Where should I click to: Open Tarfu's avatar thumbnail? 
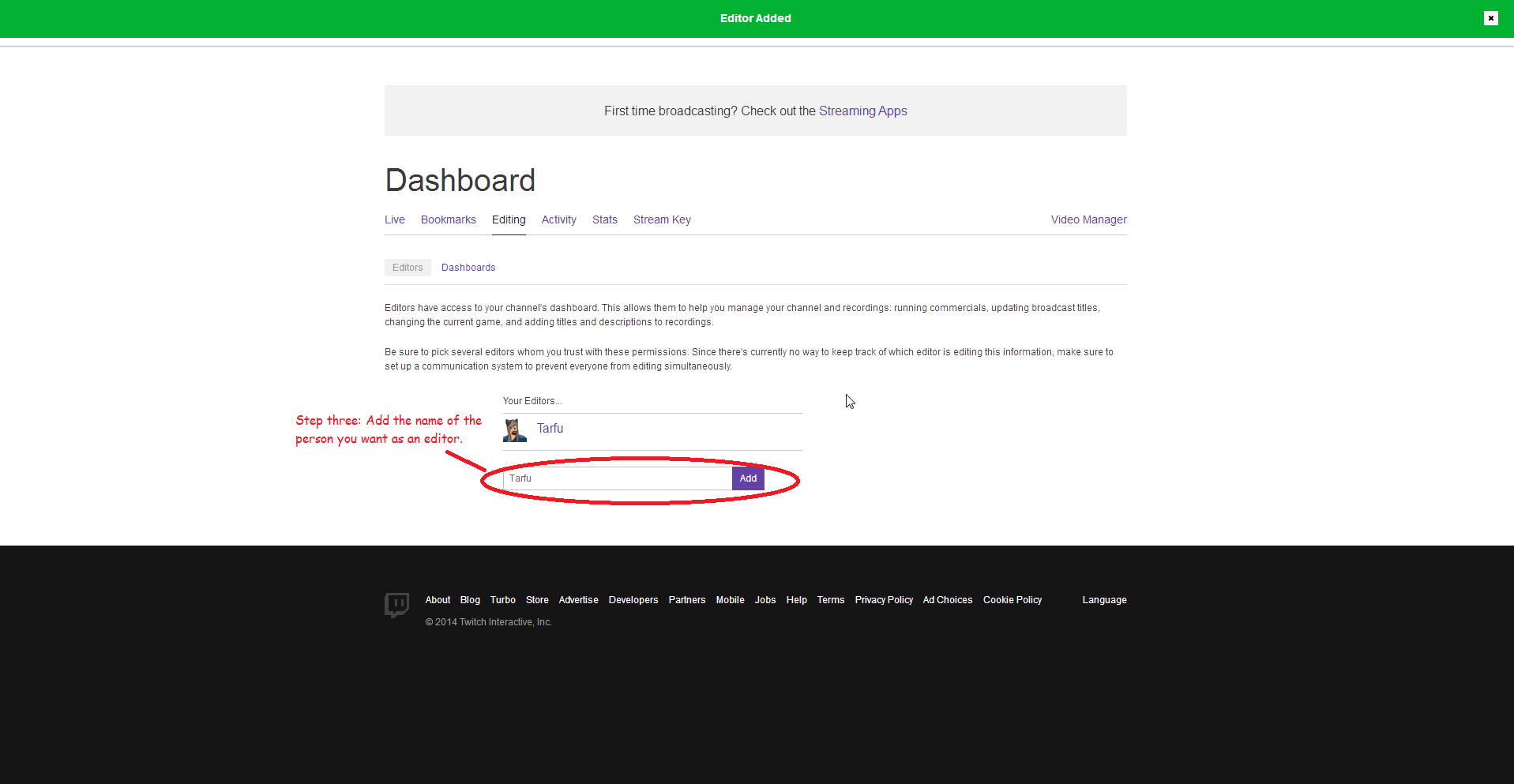[x=515, y=430]
